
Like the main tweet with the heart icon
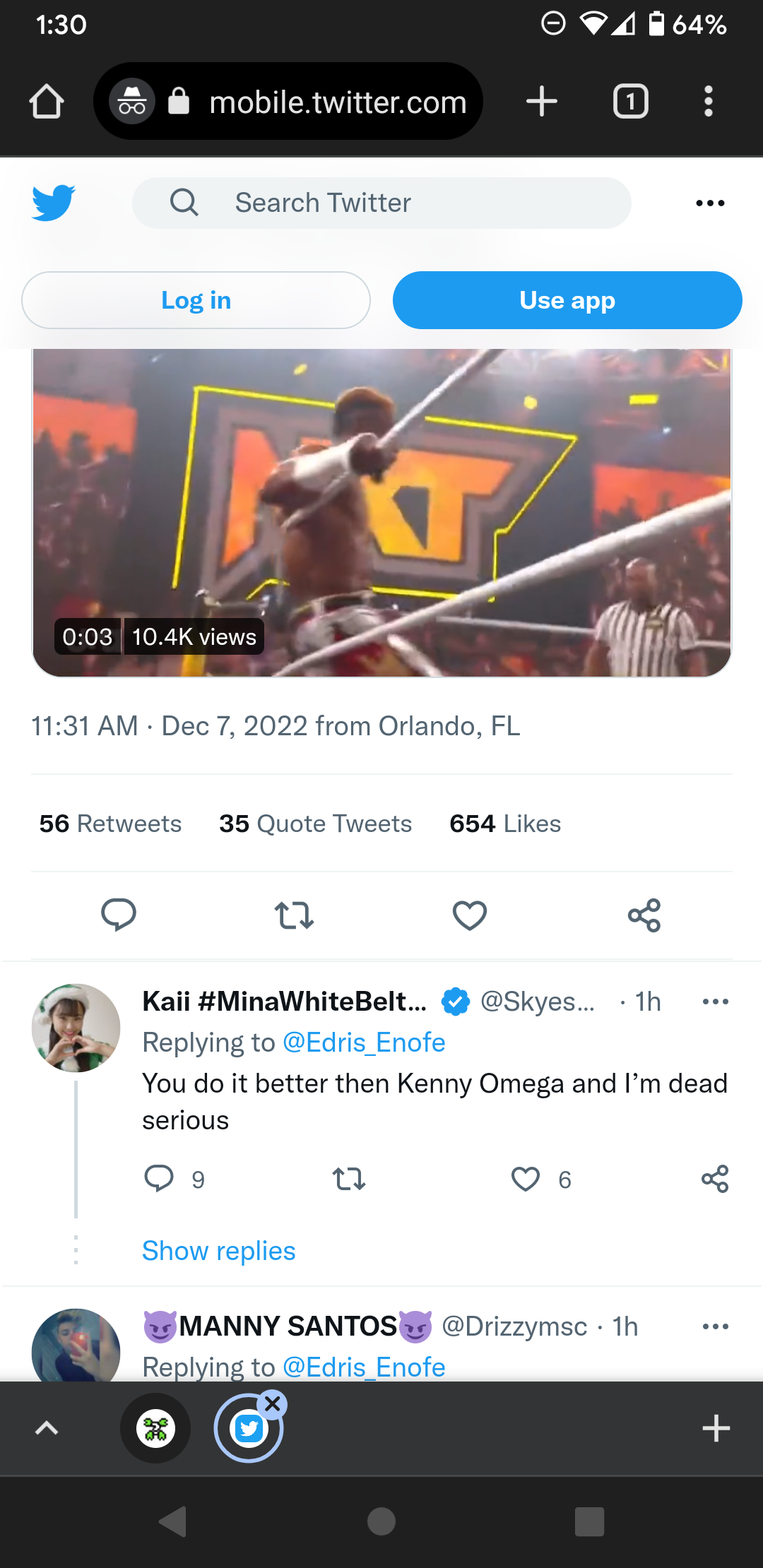click(470, 915)
